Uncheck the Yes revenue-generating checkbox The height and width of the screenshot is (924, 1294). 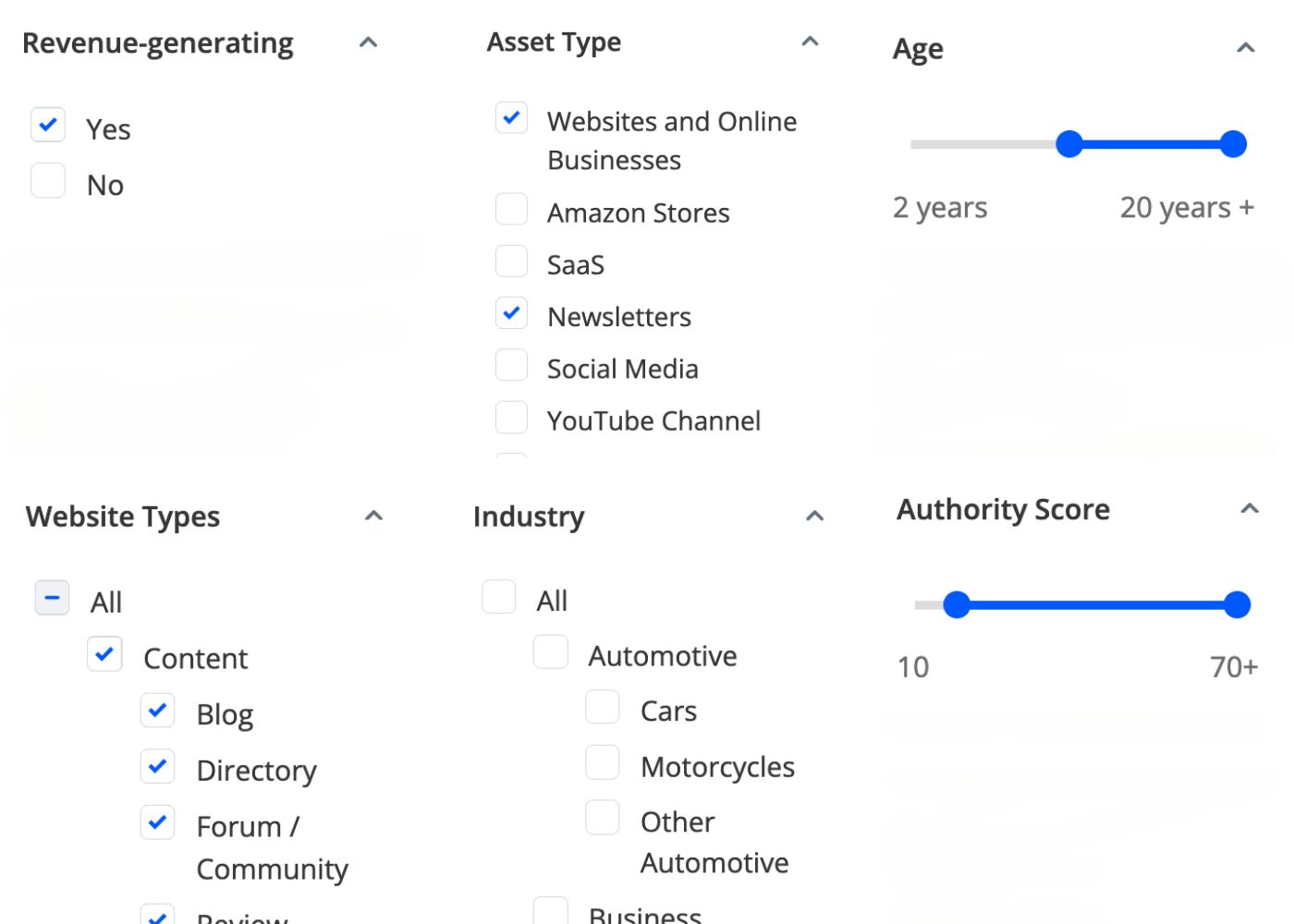pyautogui.click(x=48, y=125)
